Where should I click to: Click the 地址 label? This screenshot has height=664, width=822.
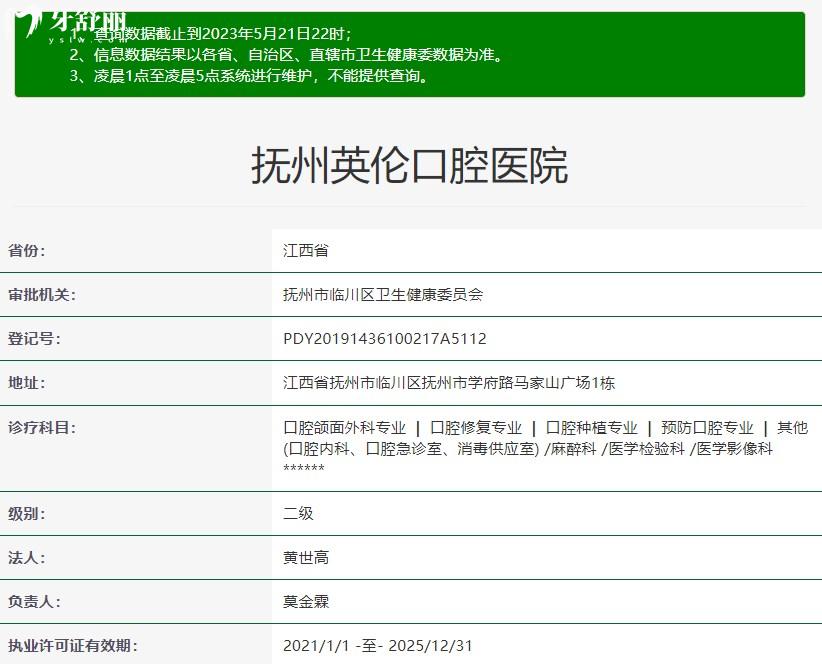[x=26, y=383]
